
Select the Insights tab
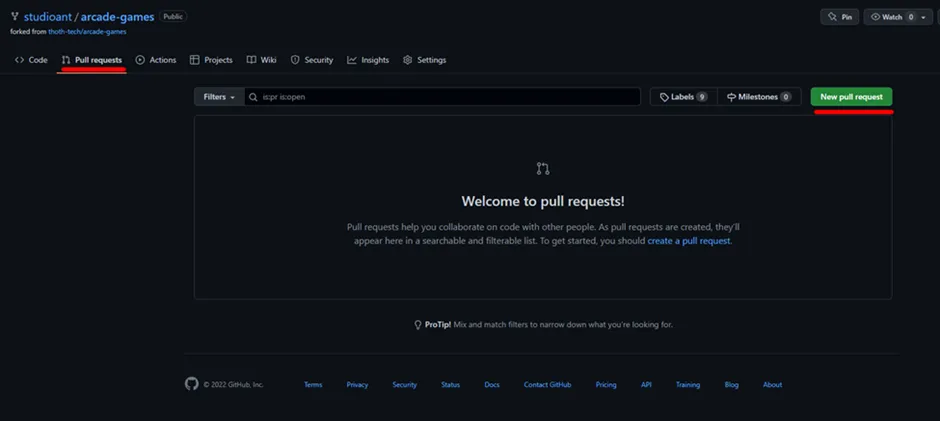click(x=368, y=60)
